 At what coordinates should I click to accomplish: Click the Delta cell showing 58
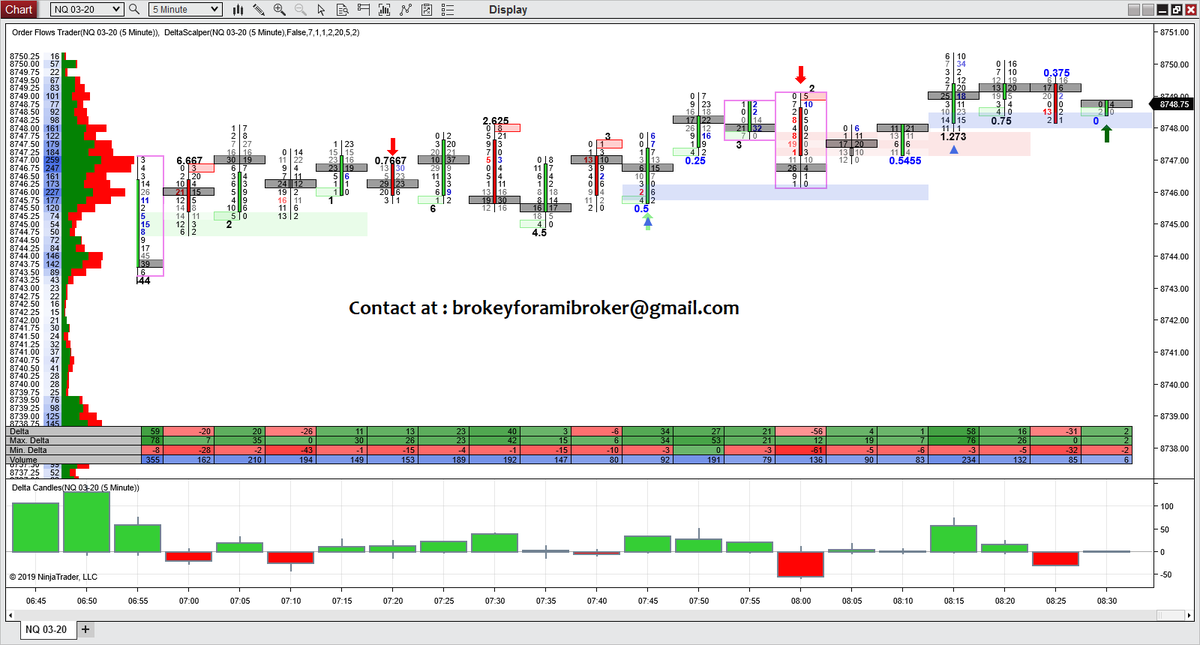954,431
